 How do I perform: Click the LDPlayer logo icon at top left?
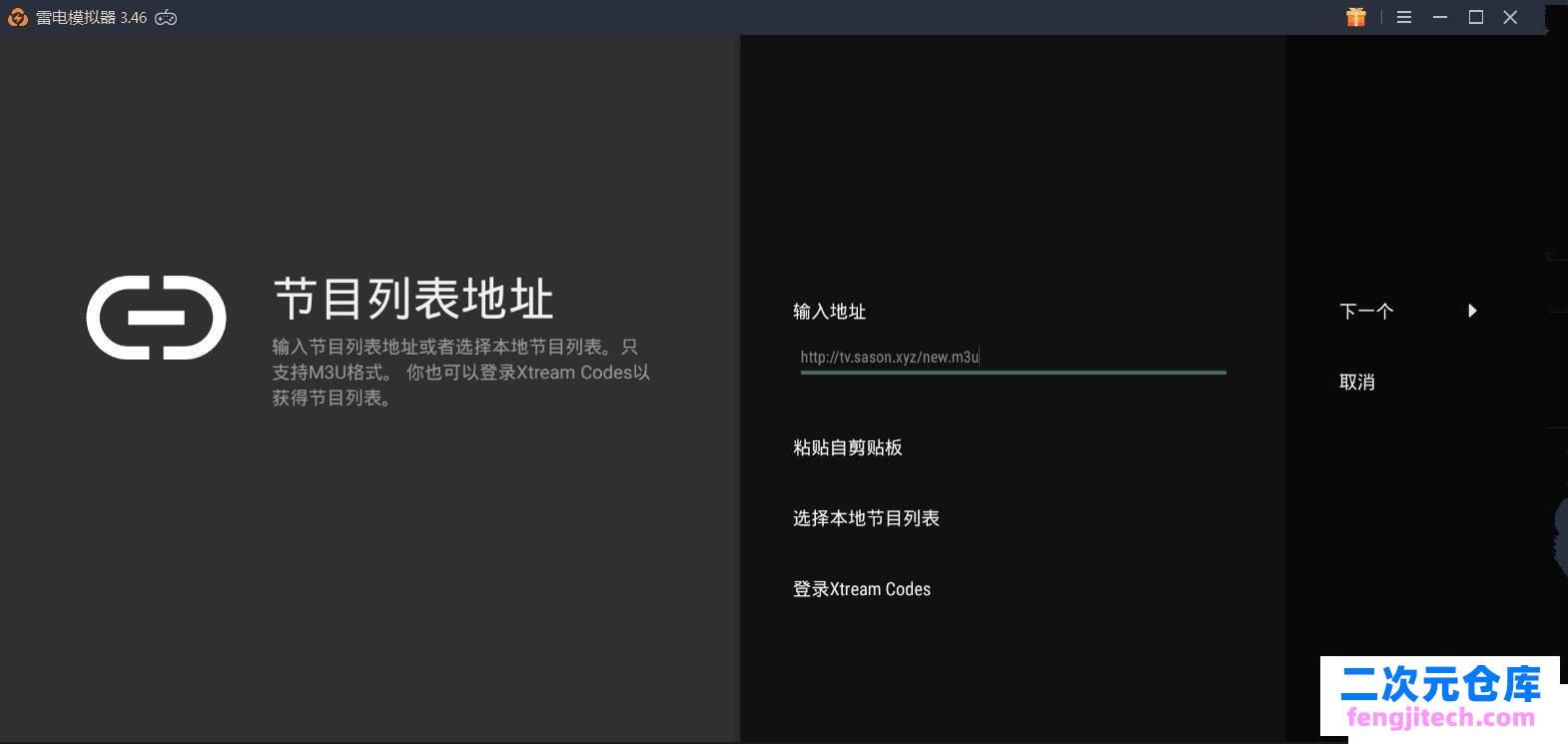18,18
